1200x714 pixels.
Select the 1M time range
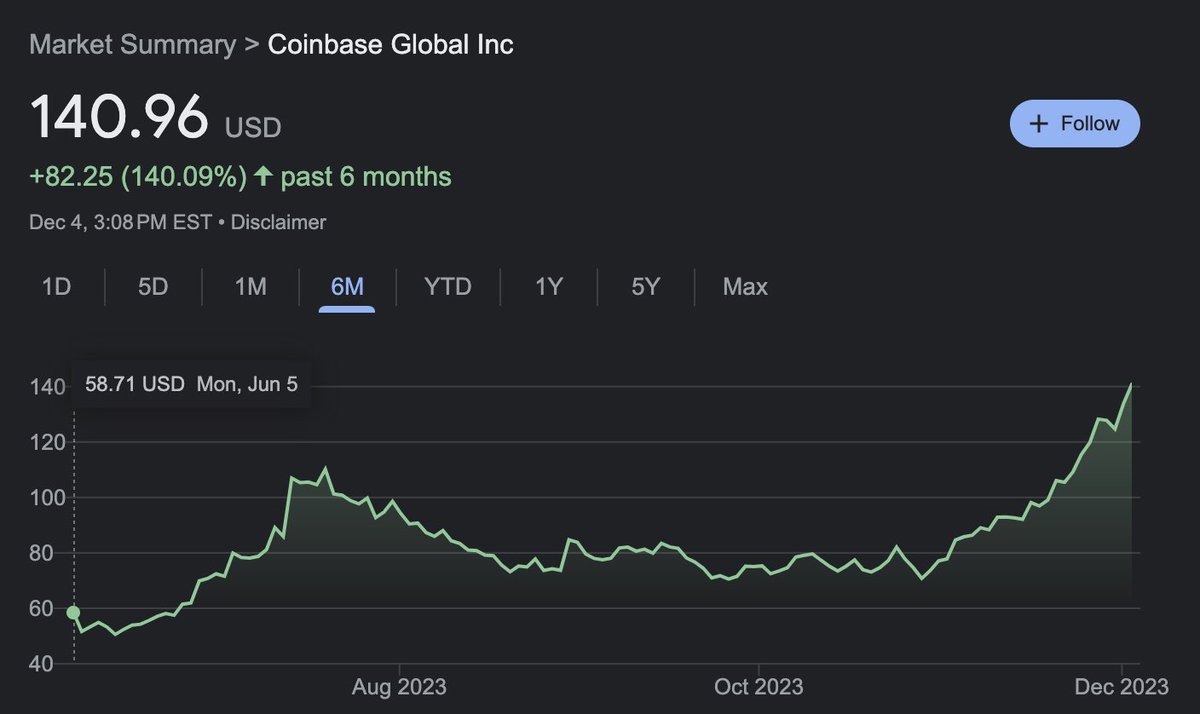250,287
